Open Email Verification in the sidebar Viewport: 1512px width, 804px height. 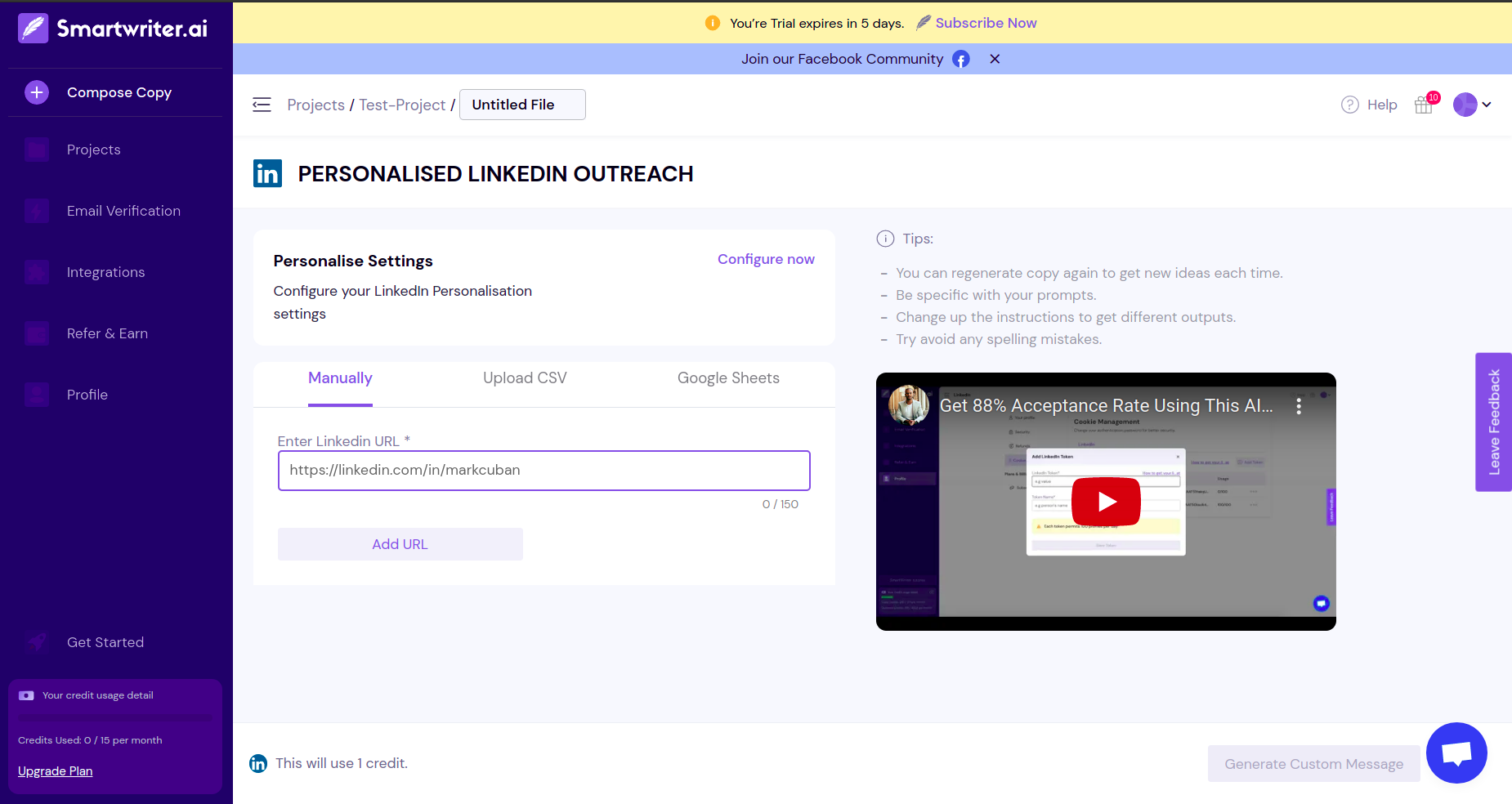pos(123,211)
